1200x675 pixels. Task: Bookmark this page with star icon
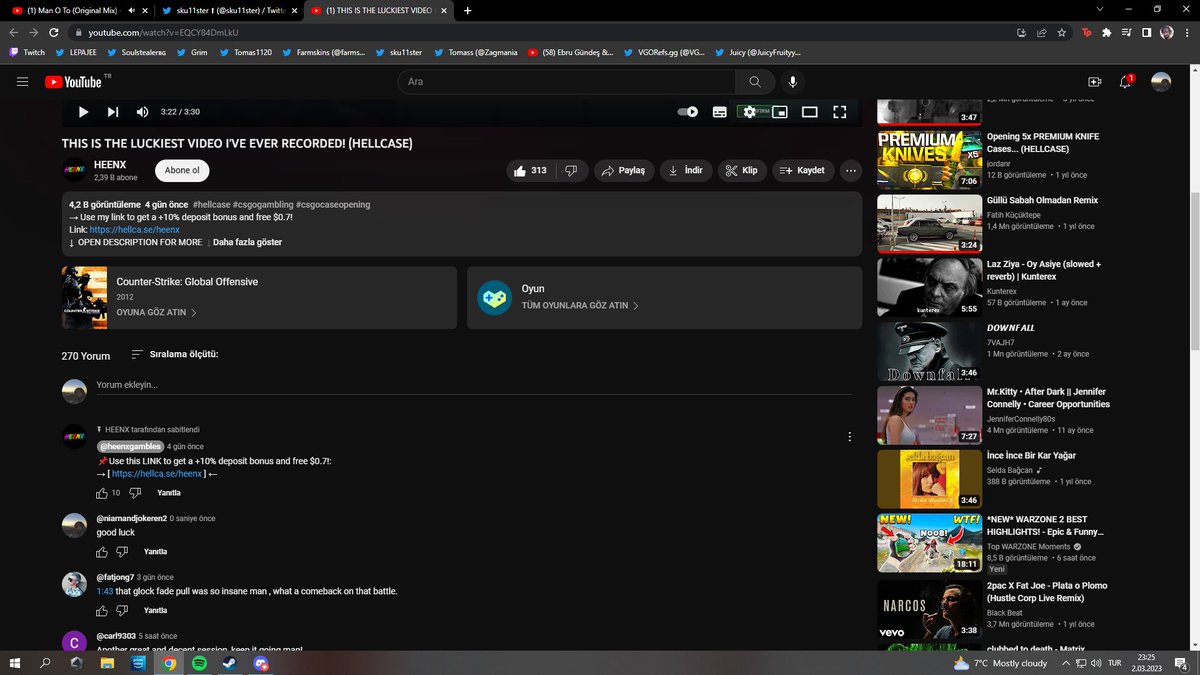1064,32
